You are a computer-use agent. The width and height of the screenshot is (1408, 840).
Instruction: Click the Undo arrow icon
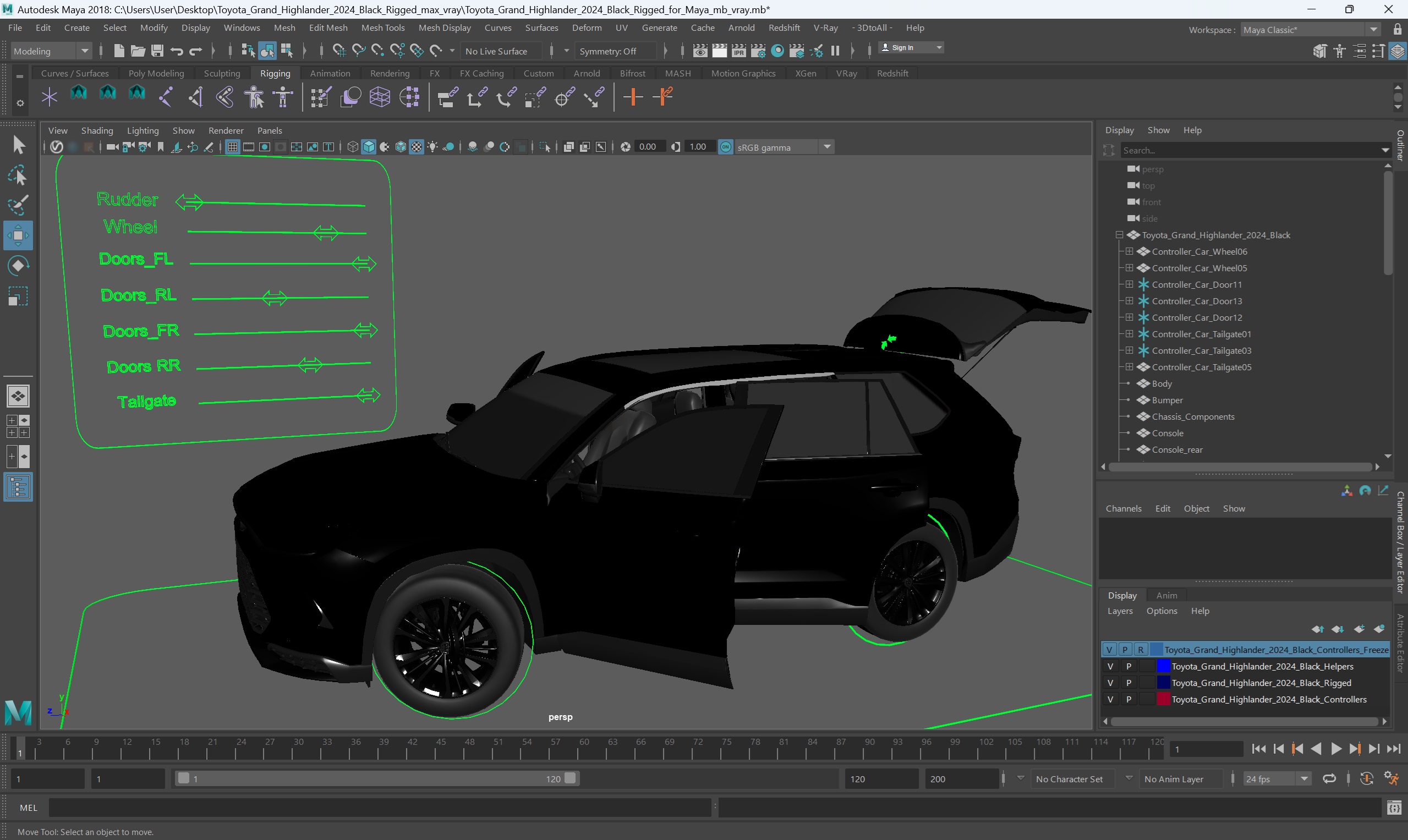tap(177, 51)
